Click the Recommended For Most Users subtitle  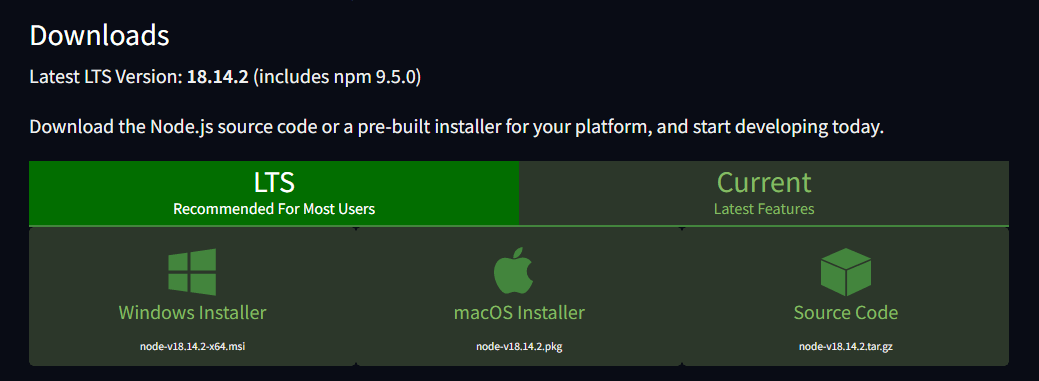coord(274,209)
